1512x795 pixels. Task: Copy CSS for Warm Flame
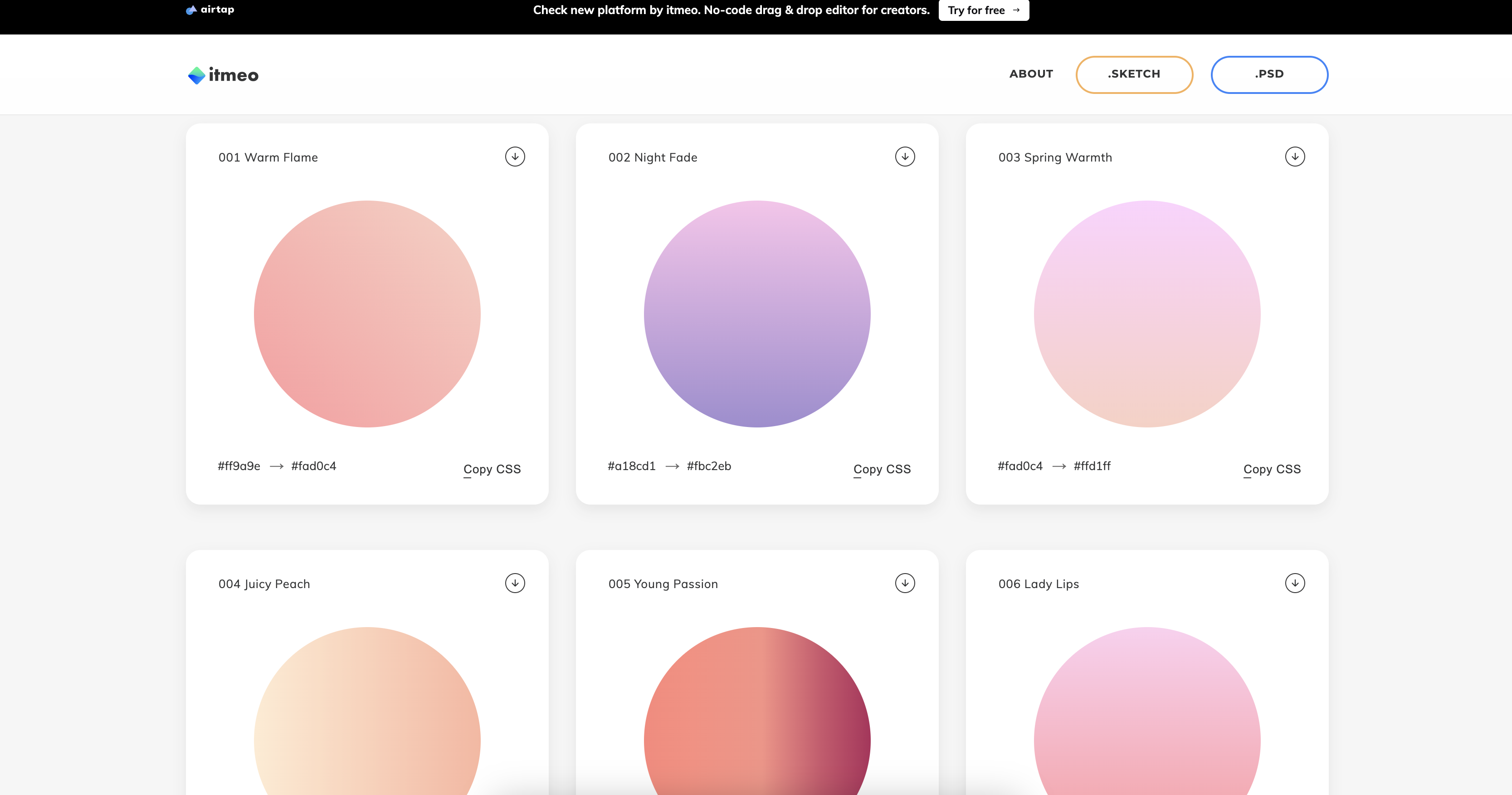492,469
